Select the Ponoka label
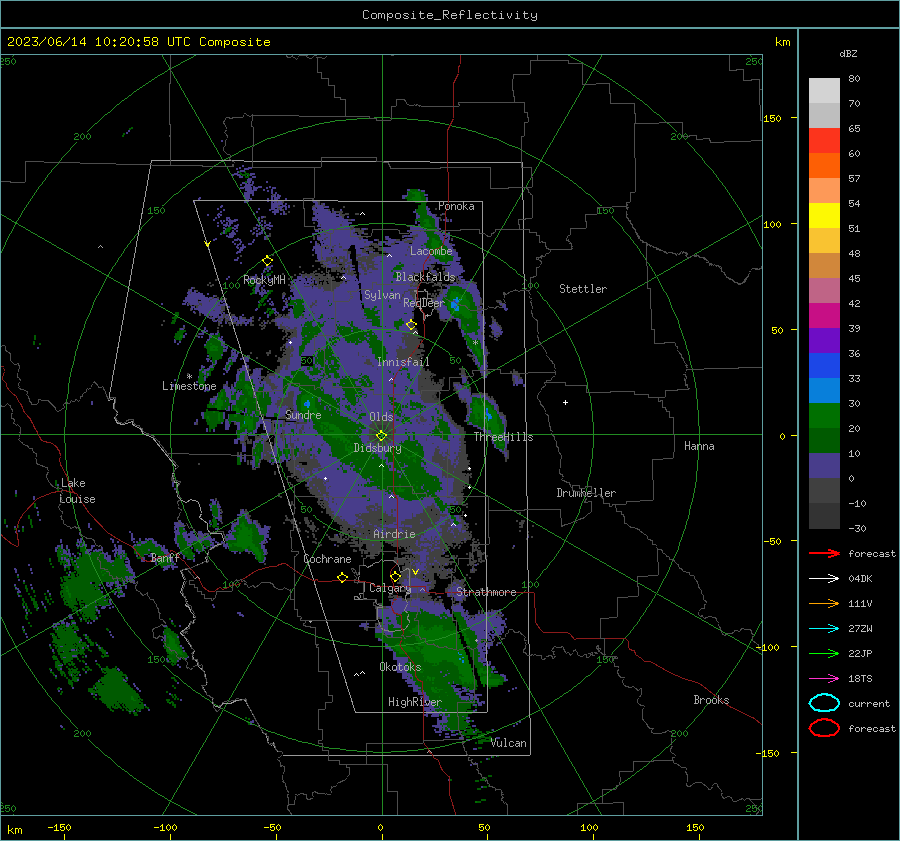Image resolution: width=900 pixels, height=841 pixels. 456,206
